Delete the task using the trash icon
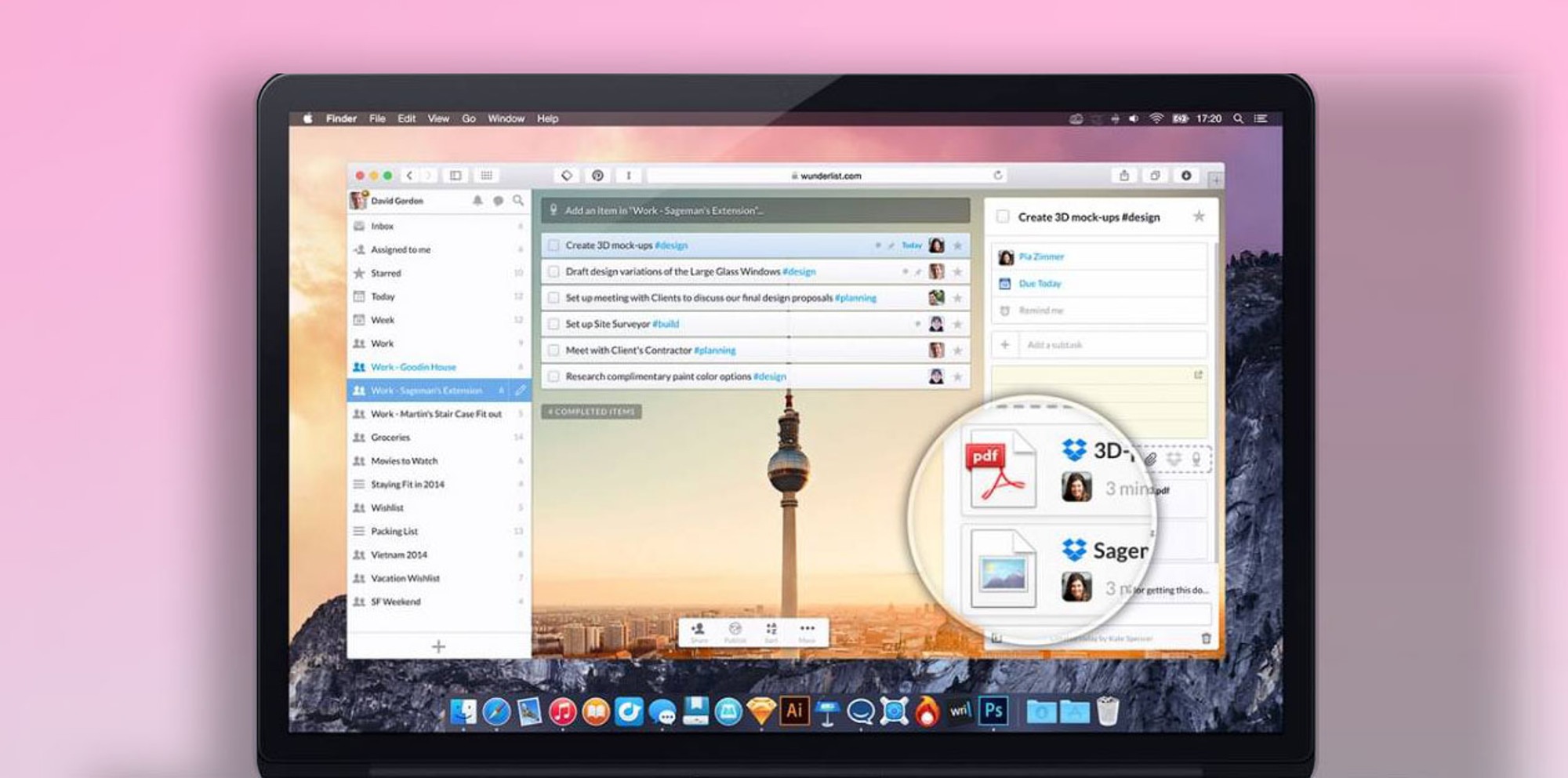Screen dimensions: 1568x778 [1206, 638]
